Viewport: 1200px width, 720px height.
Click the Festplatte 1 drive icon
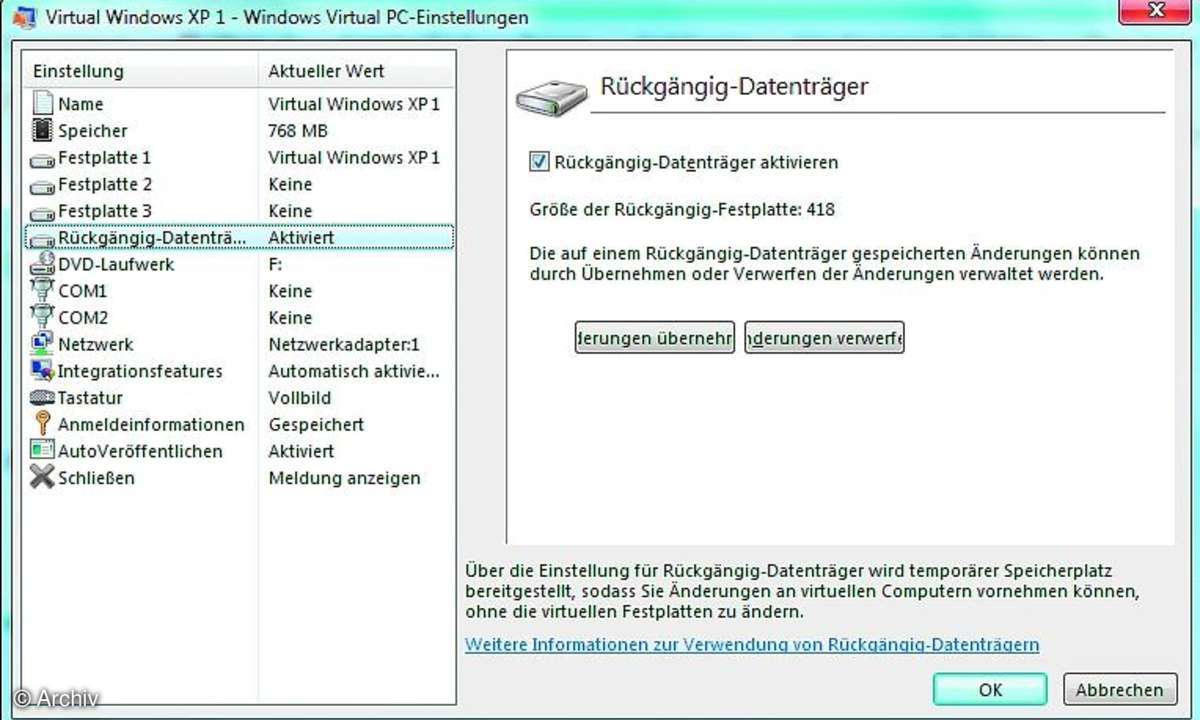[42, 159]
